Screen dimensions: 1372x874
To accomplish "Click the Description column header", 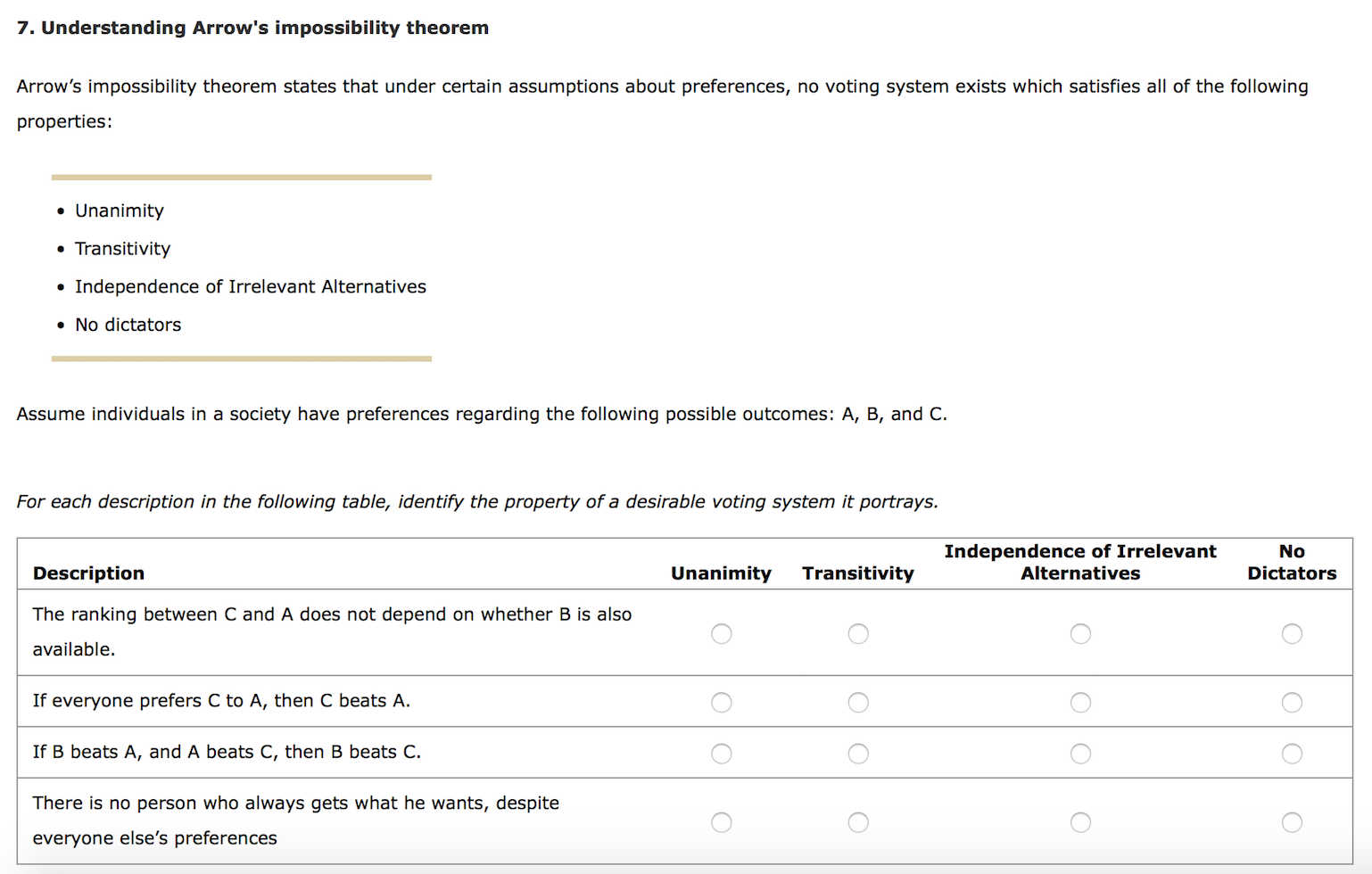I will coord(88,573).
